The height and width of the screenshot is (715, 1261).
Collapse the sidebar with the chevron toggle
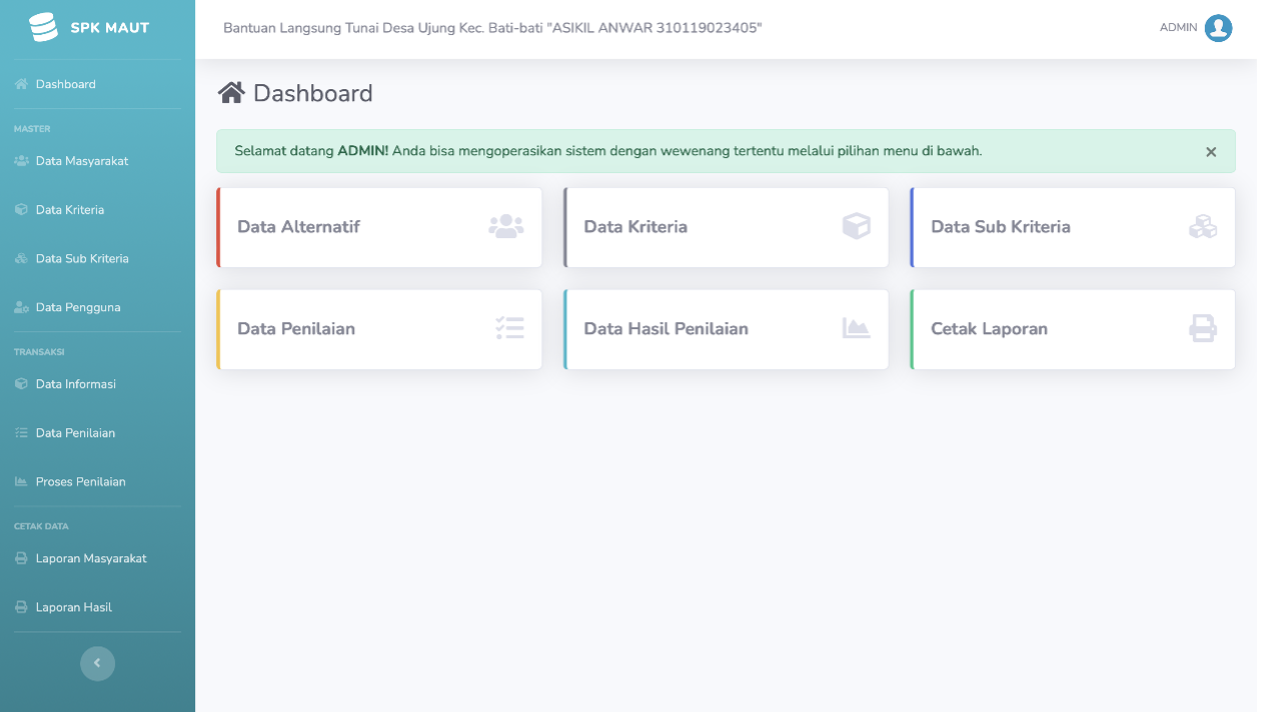click(97, 663)
